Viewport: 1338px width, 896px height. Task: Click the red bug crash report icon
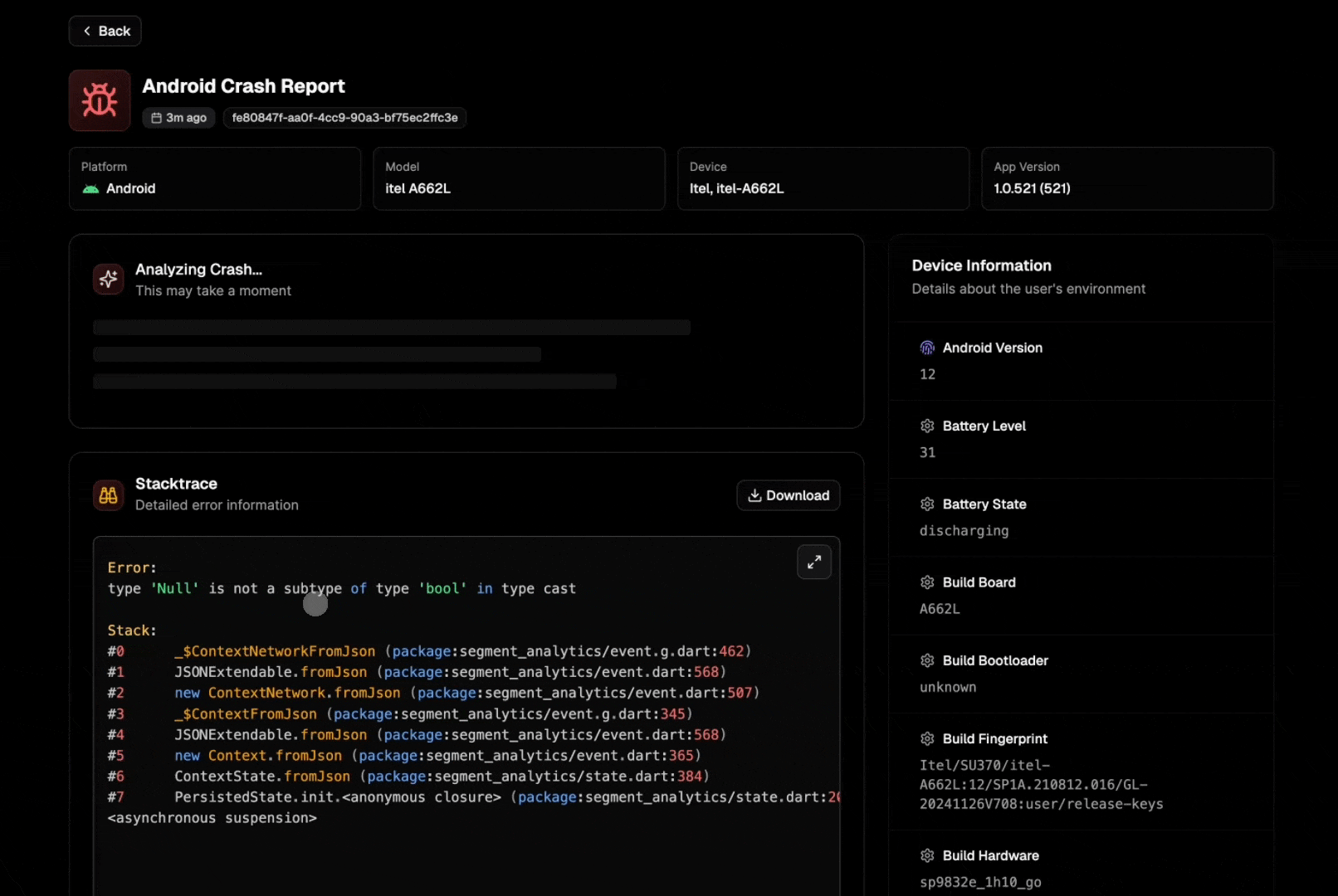click(100, 100)
